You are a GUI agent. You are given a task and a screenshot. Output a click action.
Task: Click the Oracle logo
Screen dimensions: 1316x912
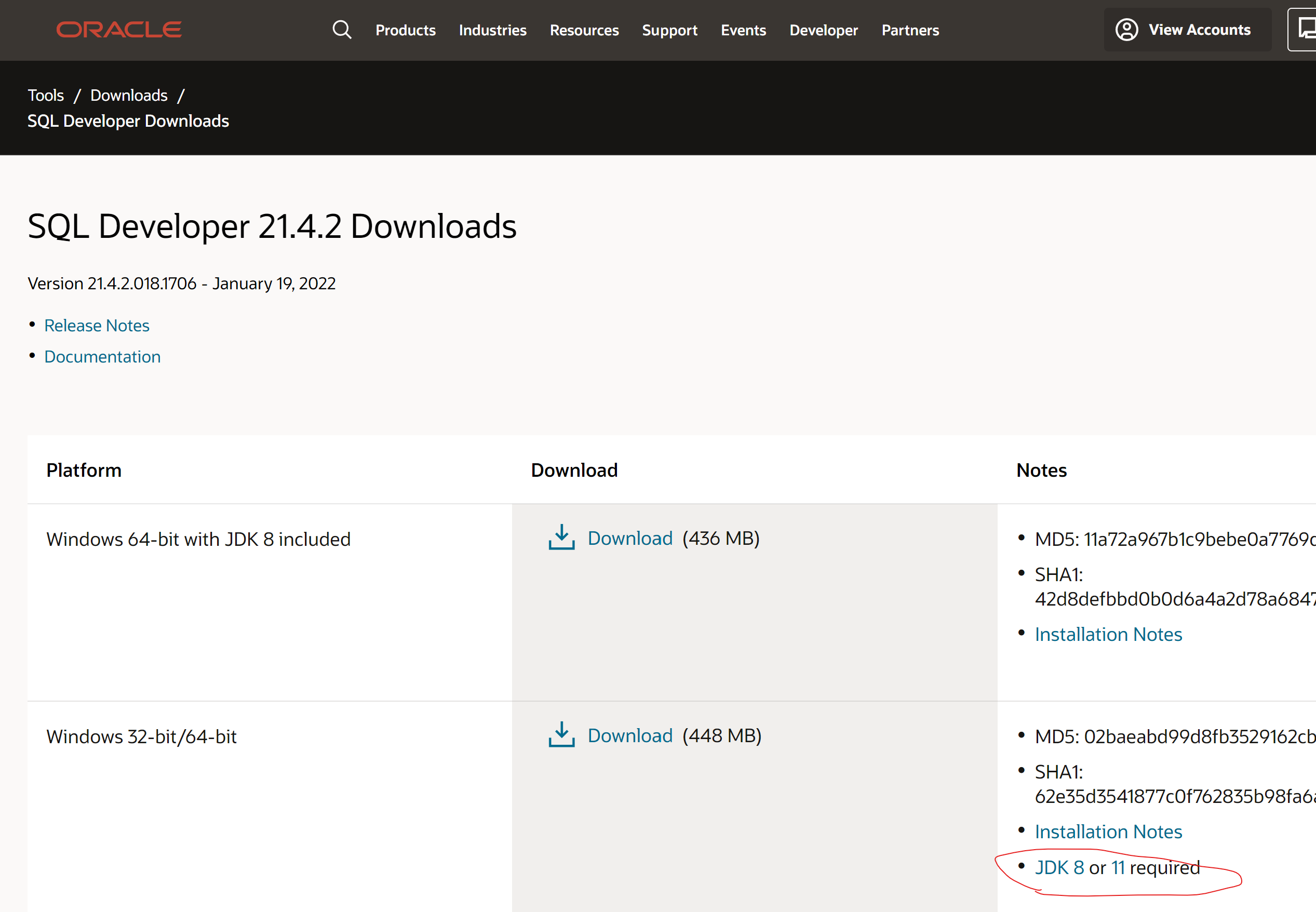click(x=119, y=29)
